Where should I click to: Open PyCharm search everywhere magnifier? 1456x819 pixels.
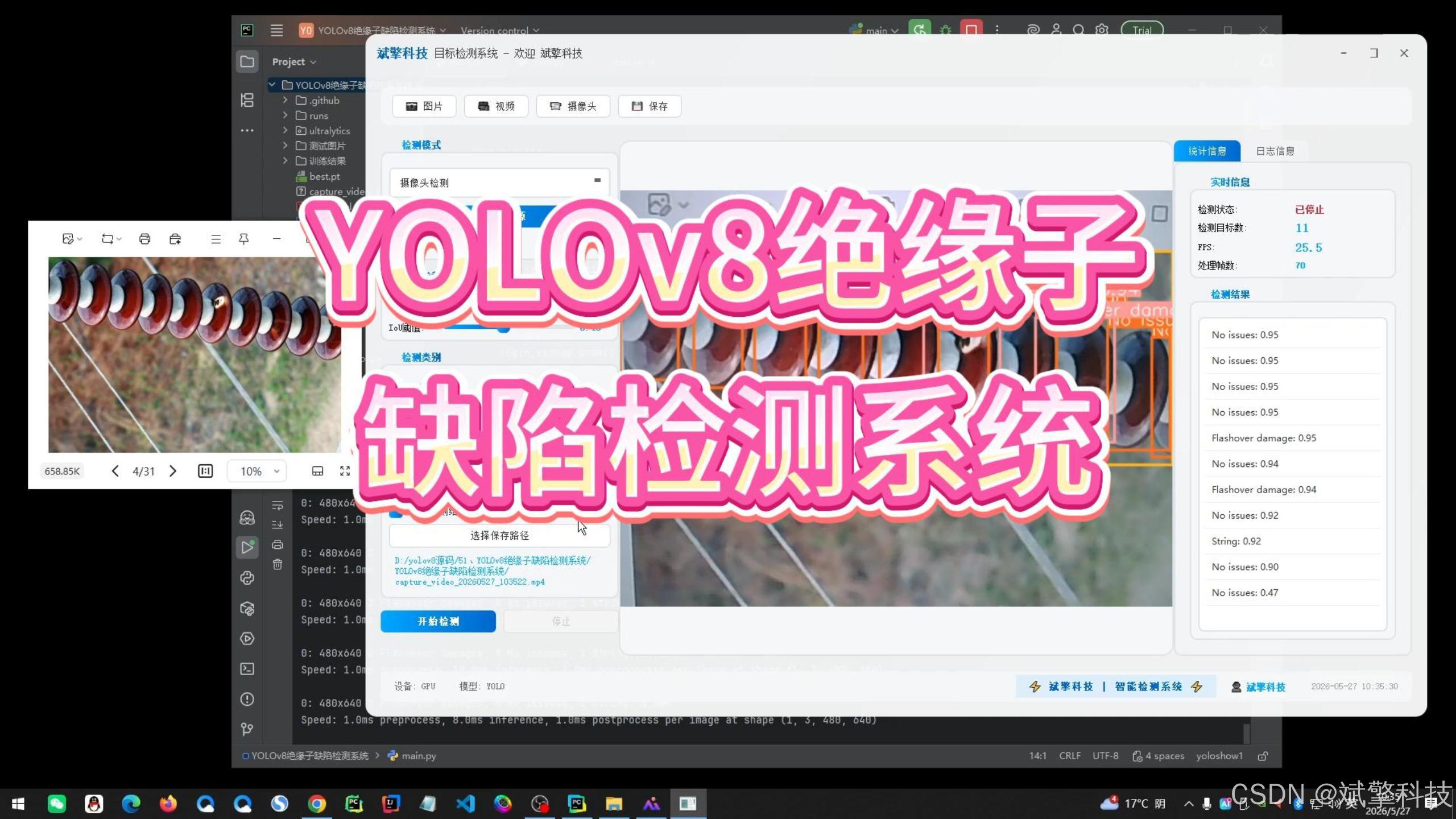[x=1078, y=30]
